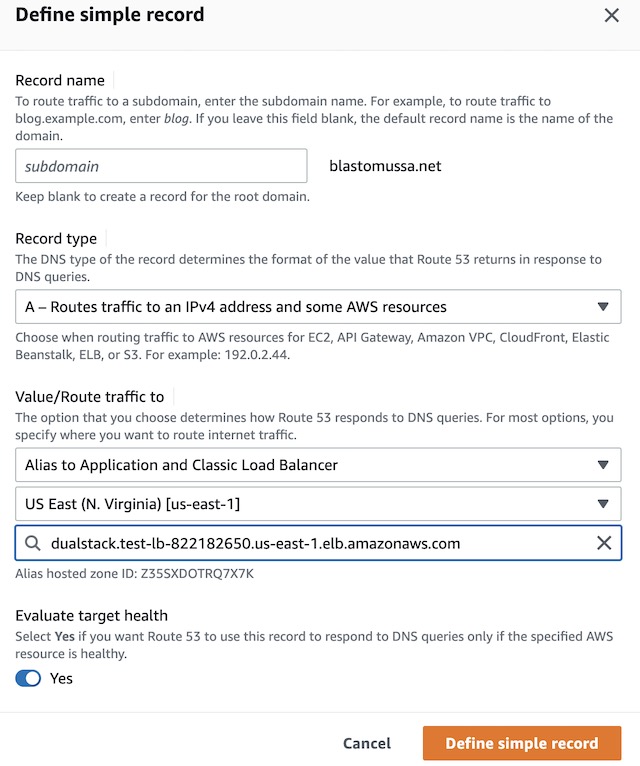Image resolution: width=640 pixels, height=766 pixels.
Task: Click the Yes label beside the health toggle
Action: (61, 678)
